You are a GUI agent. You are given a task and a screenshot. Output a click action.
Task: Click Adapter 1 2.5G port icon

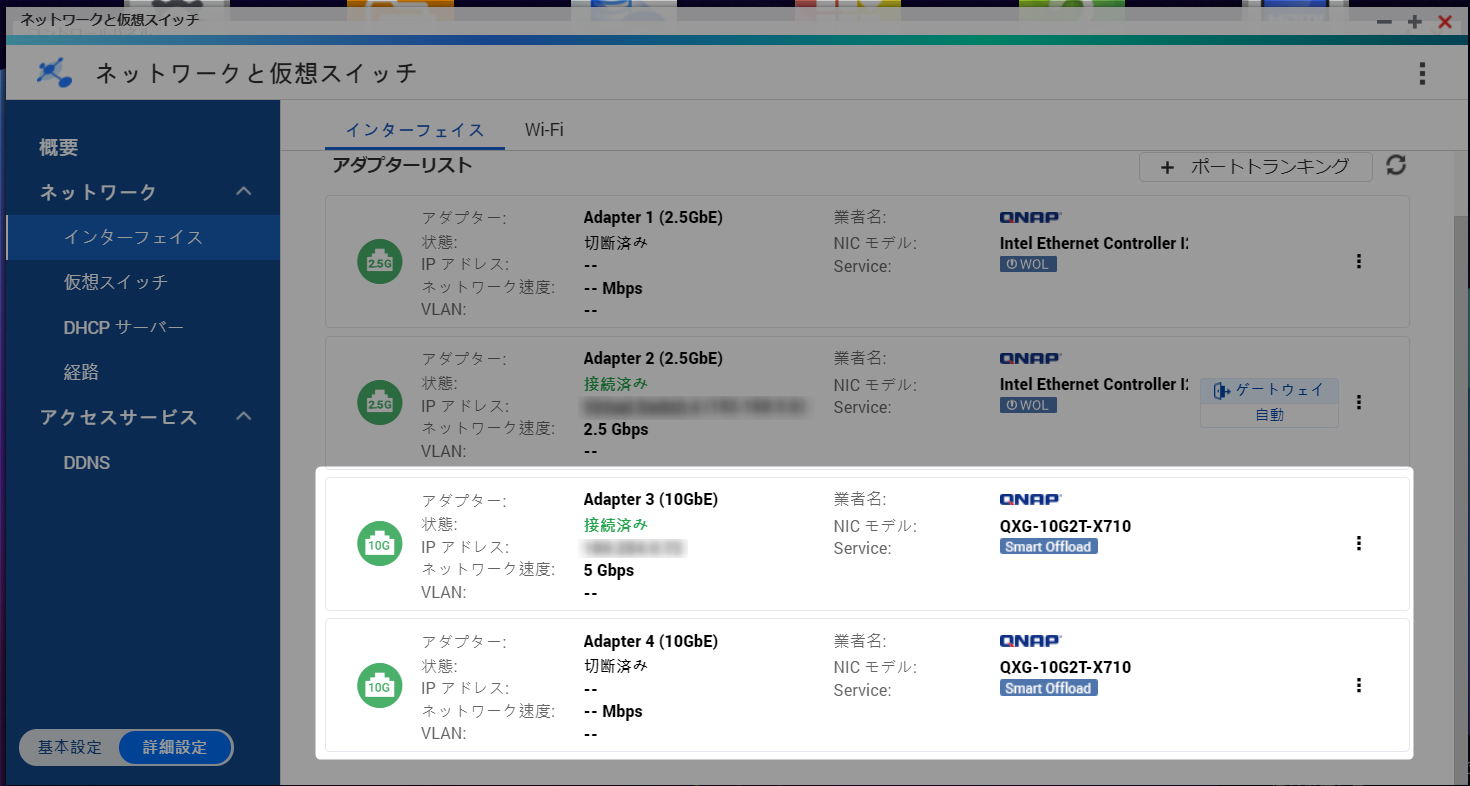pyautogui.click(x=379, y=262)
